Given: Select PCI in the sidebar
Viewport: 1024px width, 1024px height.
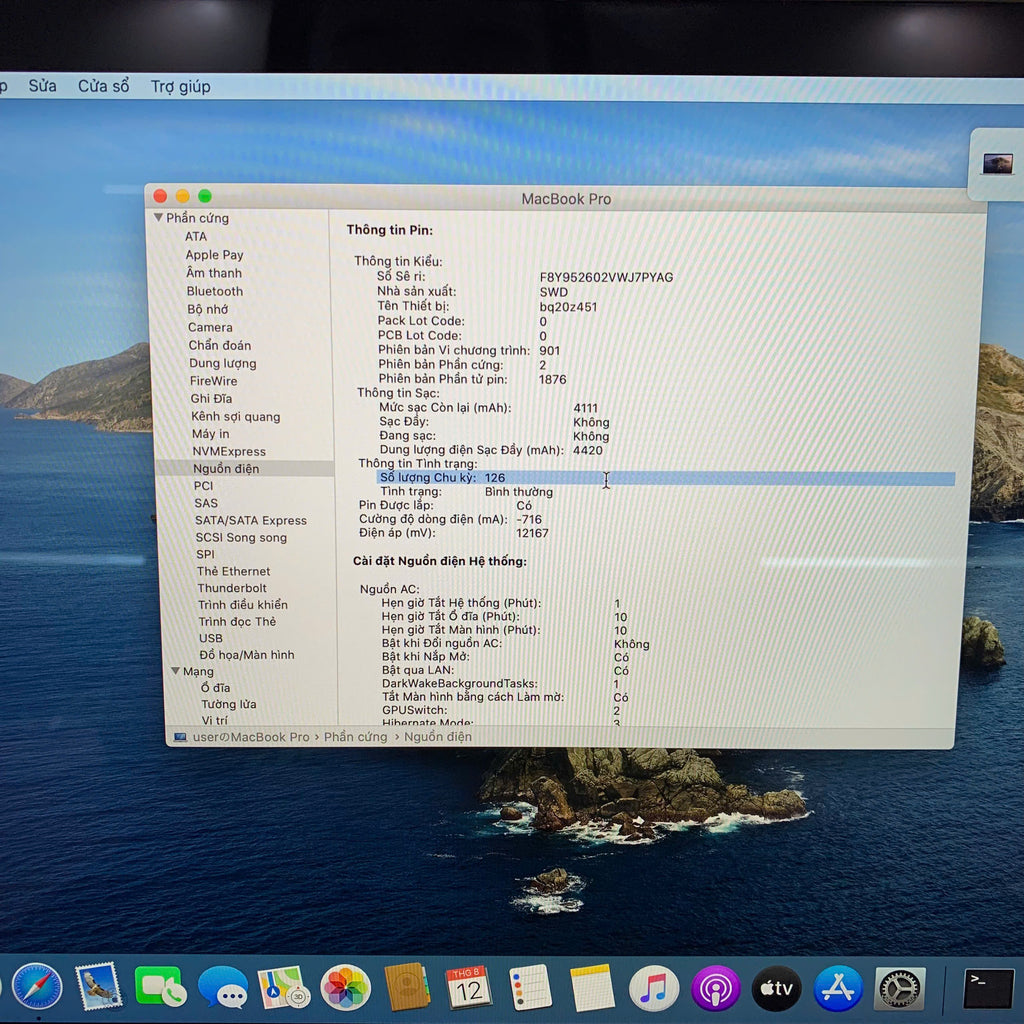Looking at the screenshot, I should pyautogui.click(x=203, y=486).
